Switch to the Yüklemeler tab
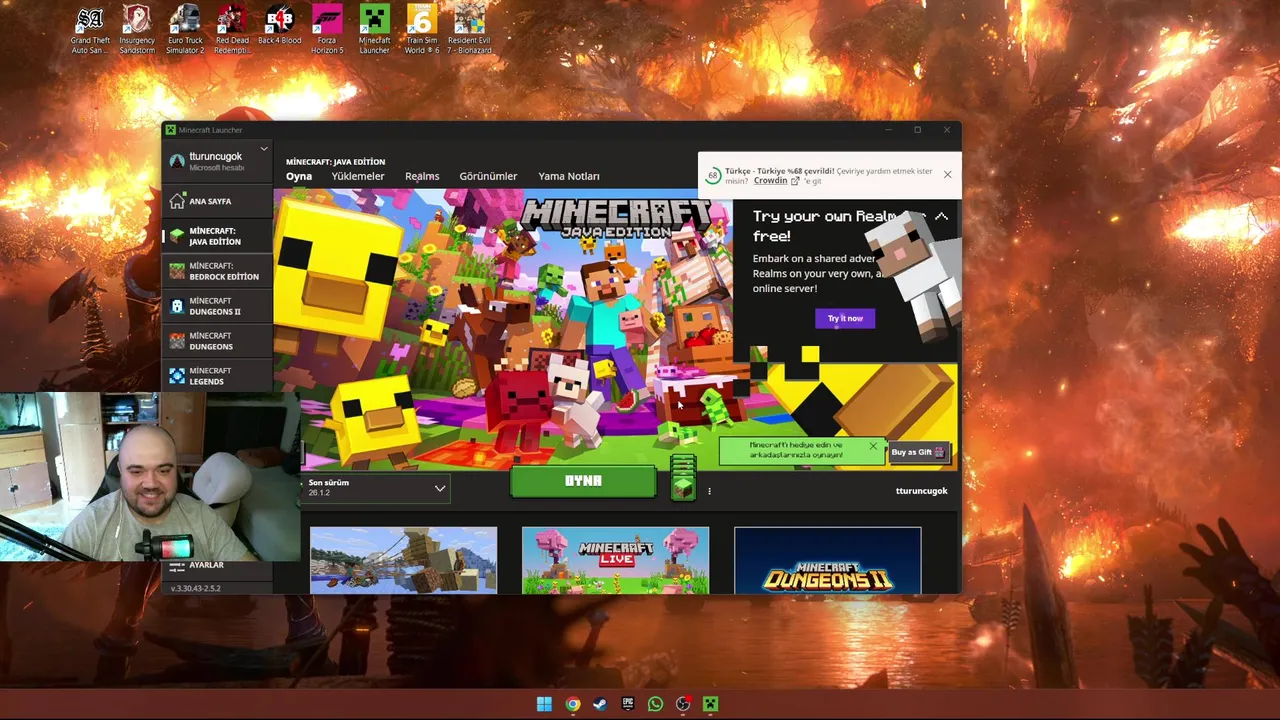1280x720 pixels. [x=358, y=176]
